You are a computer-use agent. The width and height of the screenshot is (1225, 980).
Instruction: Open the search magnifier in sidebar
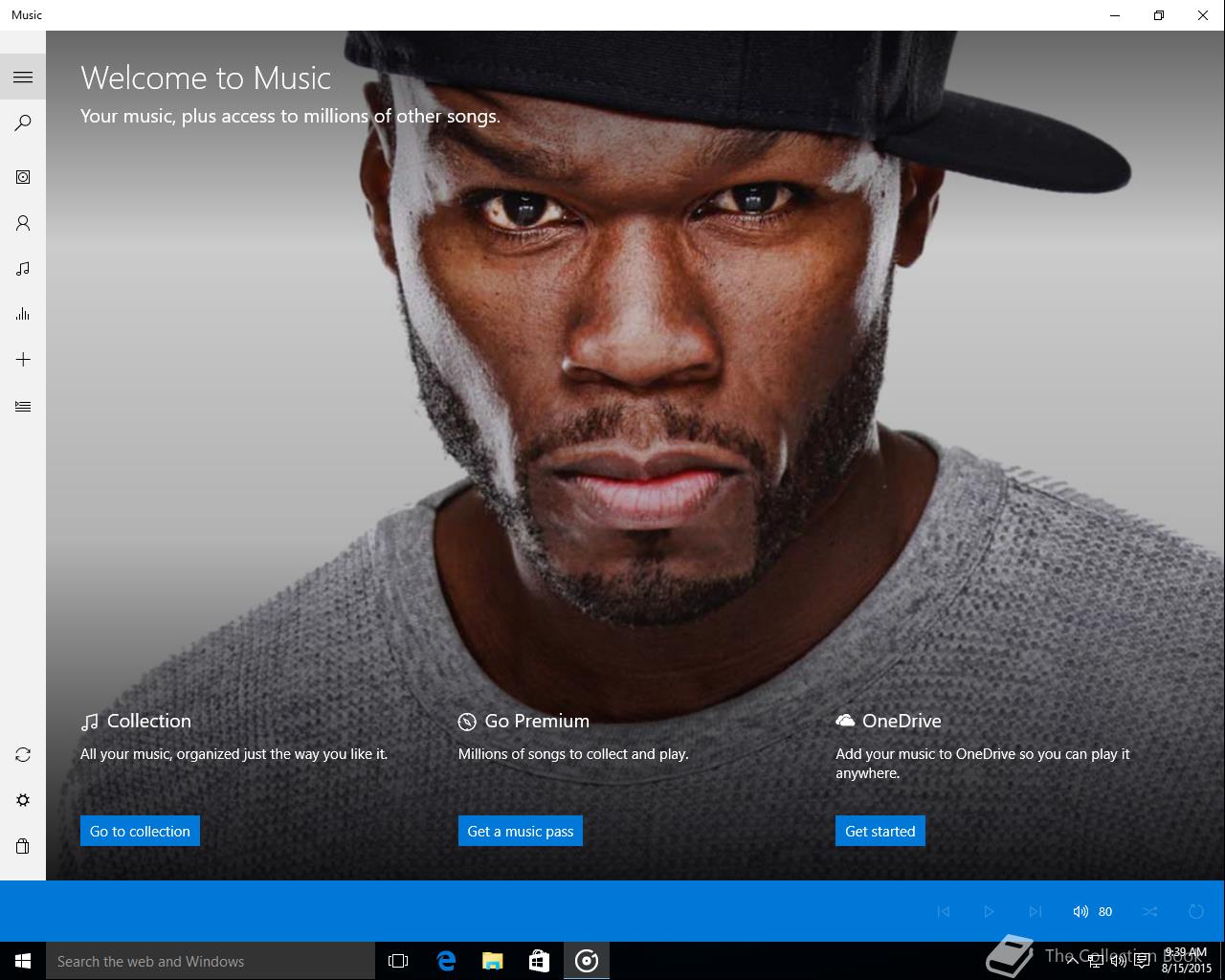pos(23,122)
